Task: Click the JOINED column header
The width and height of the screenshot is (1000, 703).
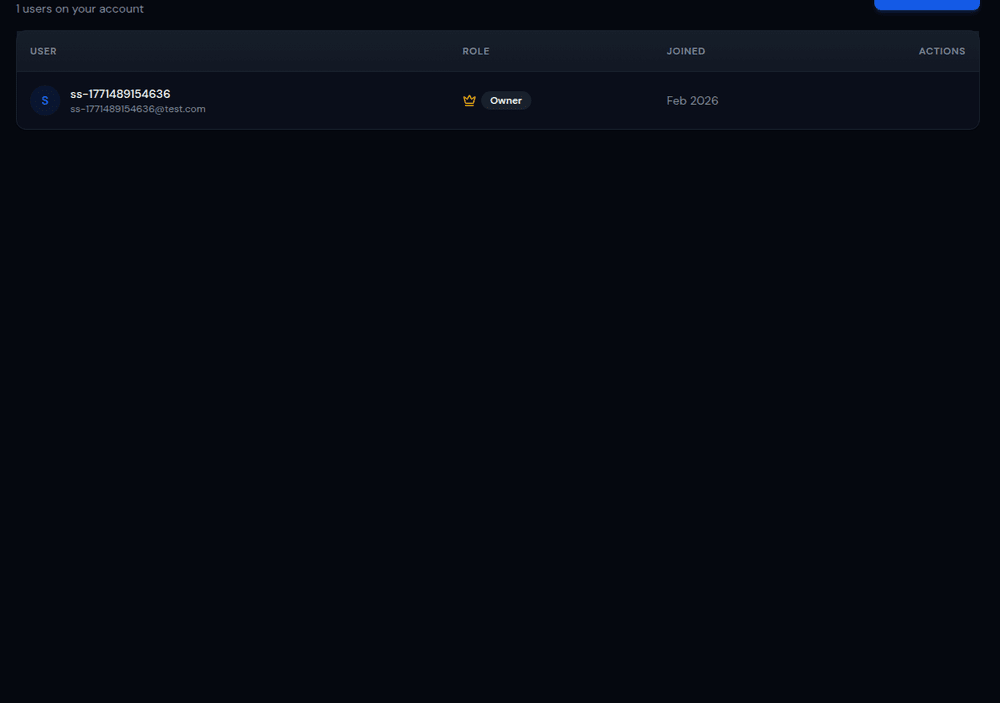Action: click(x=686, y=51)
